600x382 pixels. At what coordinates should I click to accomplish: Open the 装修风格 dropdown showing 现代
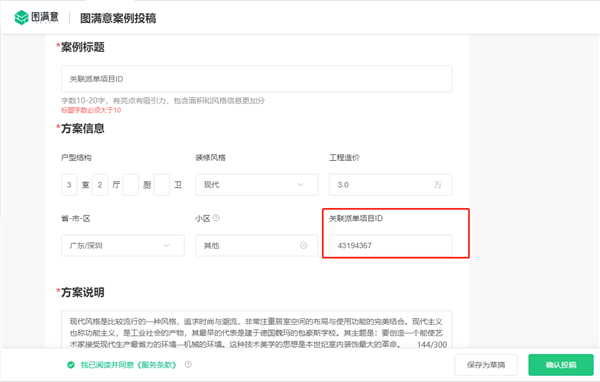coord(256,185)
